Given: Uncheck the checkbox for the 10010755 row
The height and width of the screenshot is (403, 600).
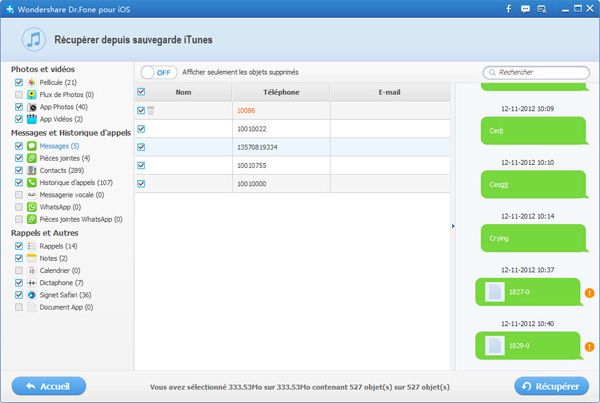Looking at the screenshot, I should 141,166.
